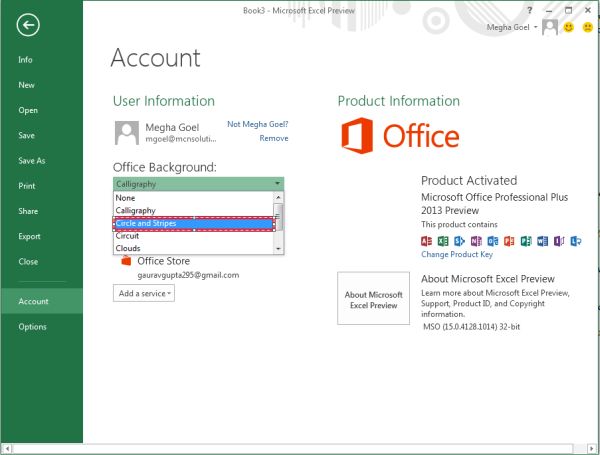
Task: Click the Remove account link
Action: point(274,138)
